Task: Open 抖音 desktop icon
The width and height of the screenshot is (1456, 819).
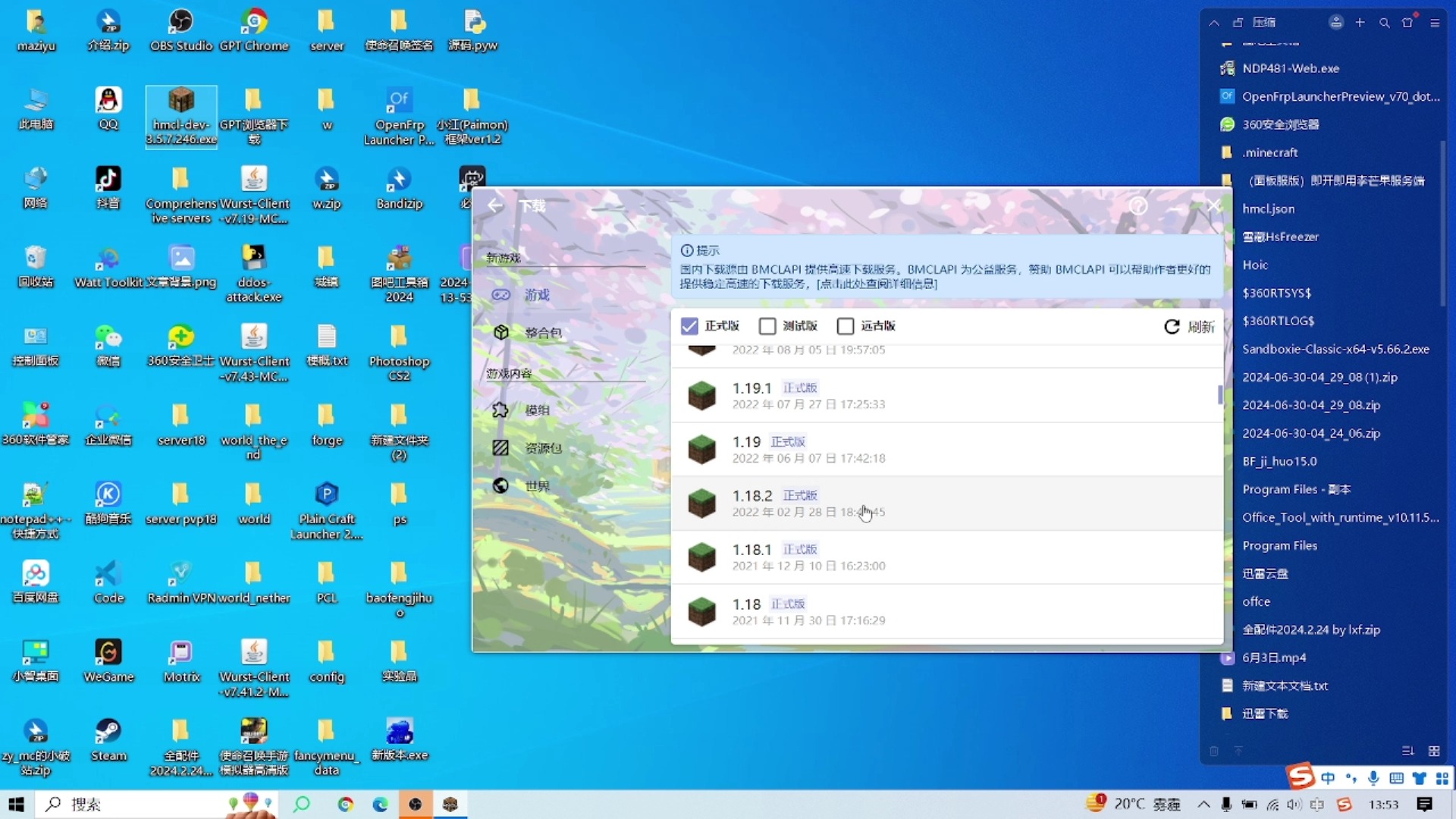Action: [x=108, y=187]
